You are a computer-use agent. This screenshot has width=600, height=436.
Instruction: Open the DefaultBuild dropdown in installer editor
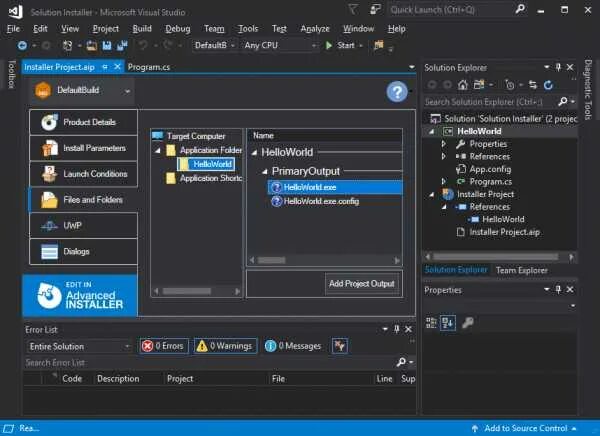click(x=127, y=91)
